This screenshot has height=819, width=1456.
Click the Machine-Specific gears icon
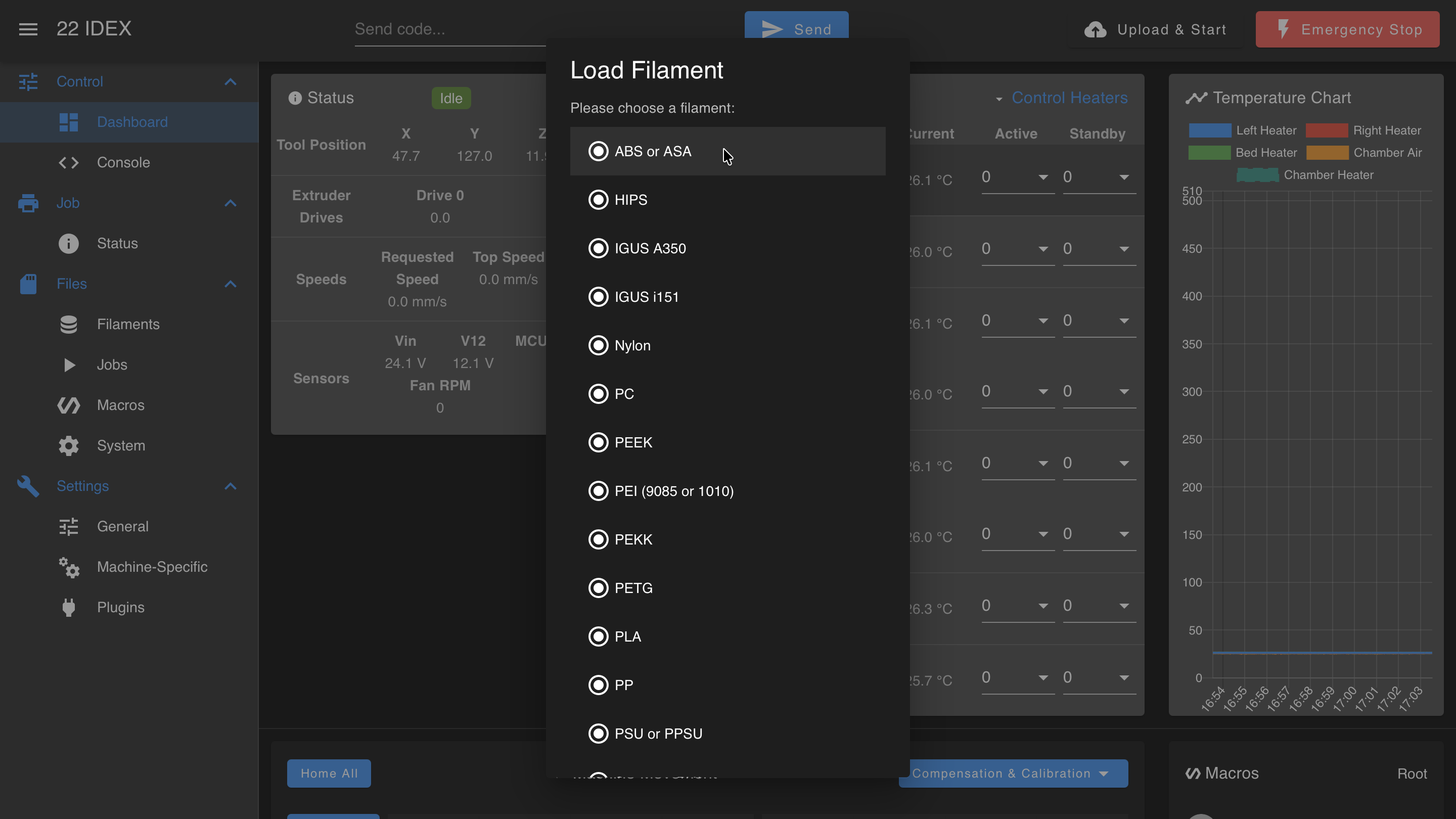tap(69, 567)
